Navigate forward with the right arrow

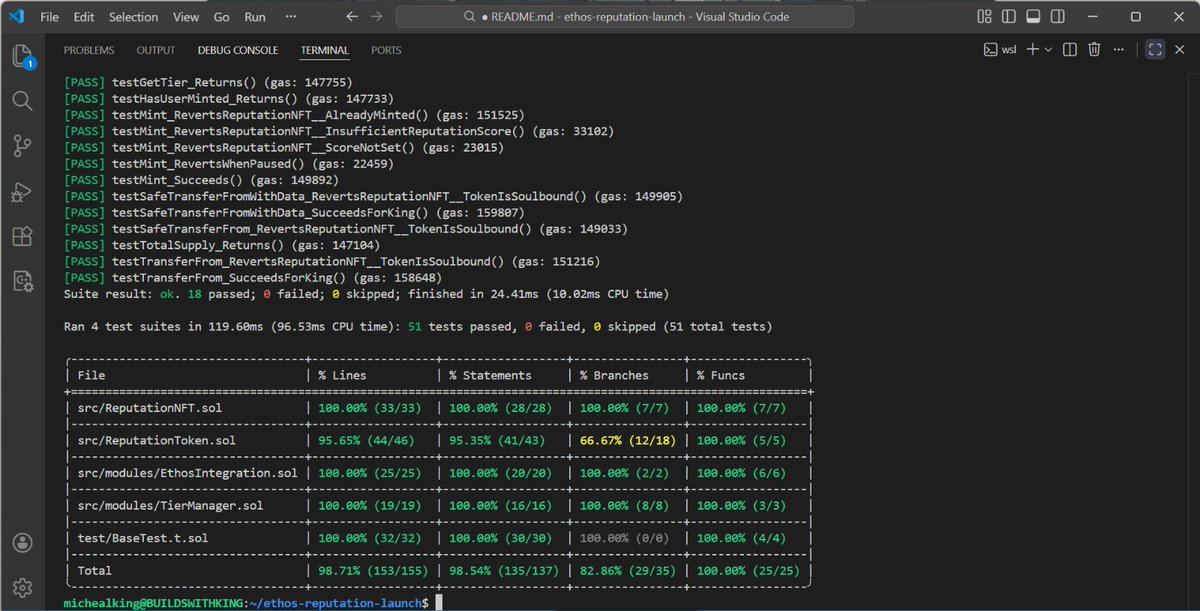(x=376, y=17)
